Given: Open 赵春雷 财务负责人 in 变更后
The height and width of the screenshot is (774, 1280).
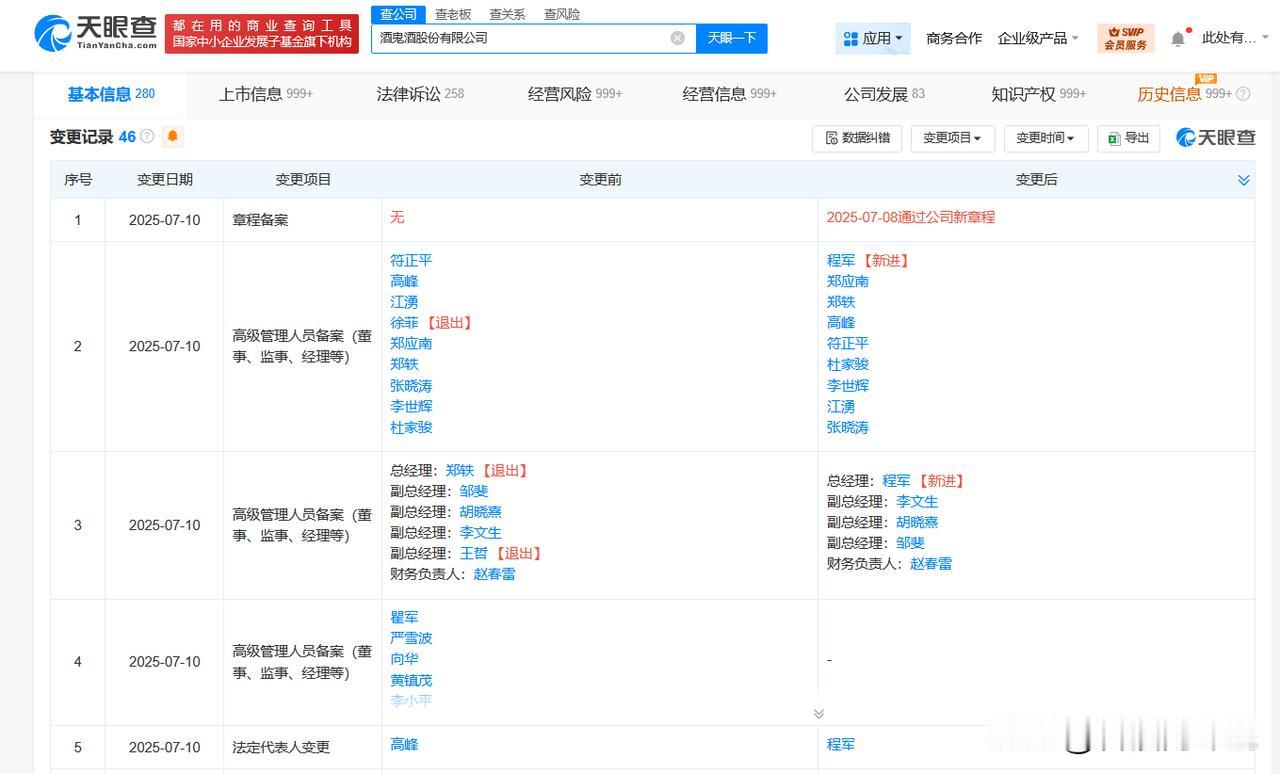Looking at the screenshot, I should click(931, 564).
